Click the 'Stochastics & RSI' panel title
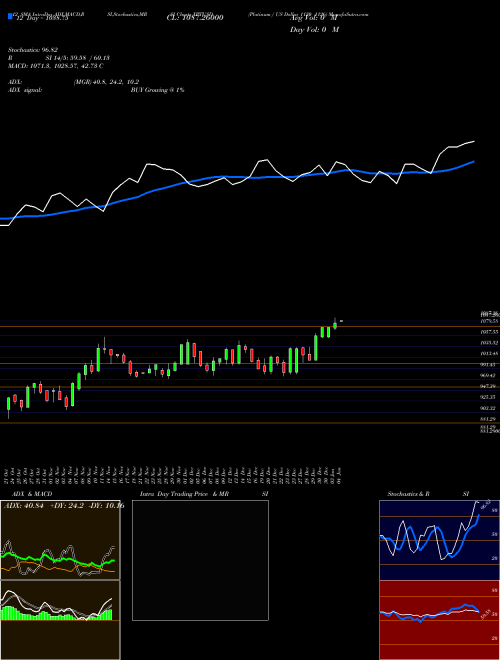The image size is (500, 660). click(x=428, y=494)
